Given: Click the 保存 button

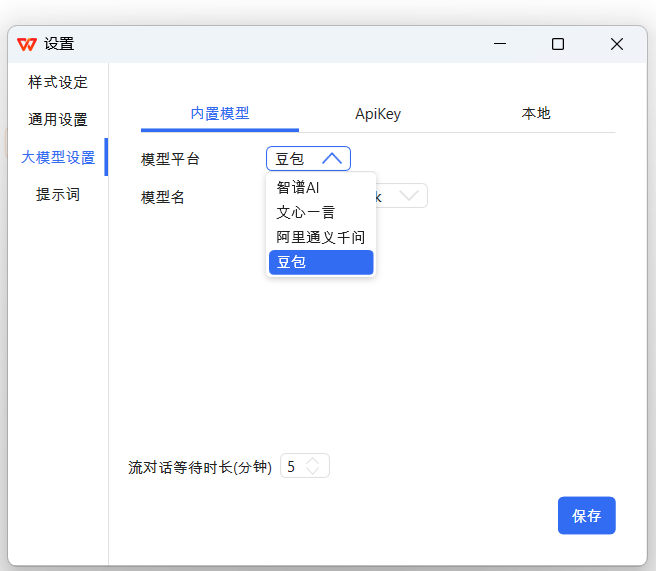Looking at the screenshot, I should 586,516.
